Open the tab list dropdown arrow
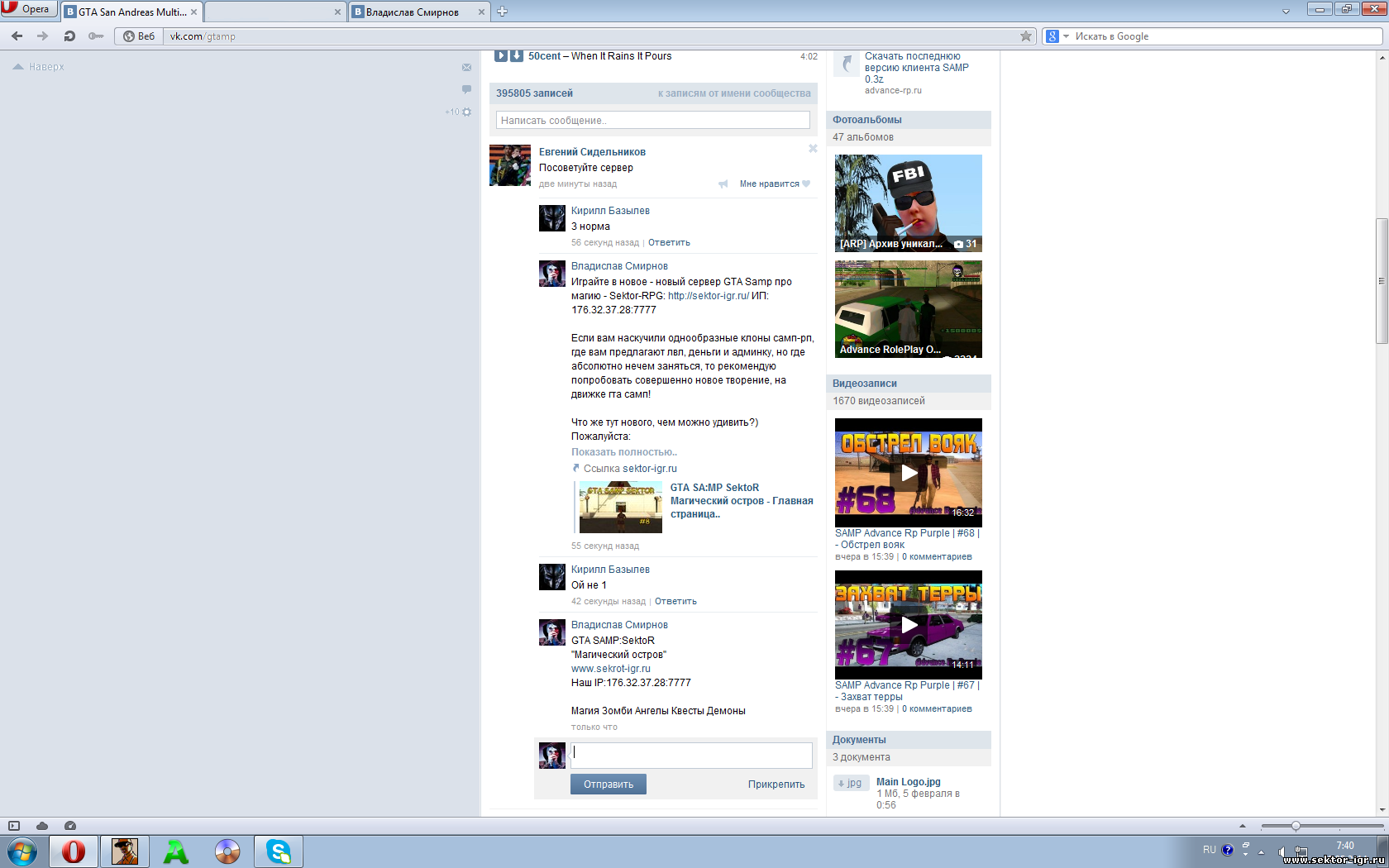This screenshot has width=1389, height=868. 1286,12
